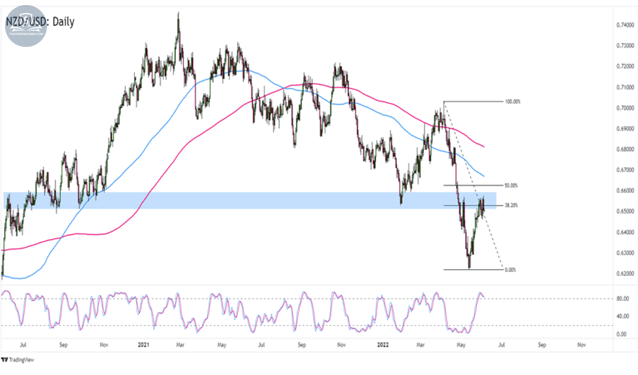Select the 0.71000 price level label
638x375 pixels.
[625, 87]
